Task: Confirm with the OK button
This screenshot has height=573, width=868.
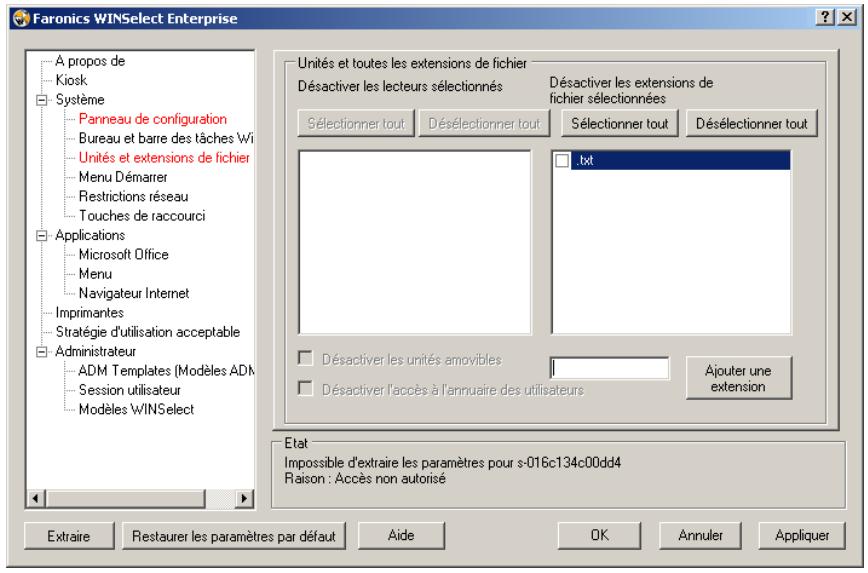Action: 599,535
